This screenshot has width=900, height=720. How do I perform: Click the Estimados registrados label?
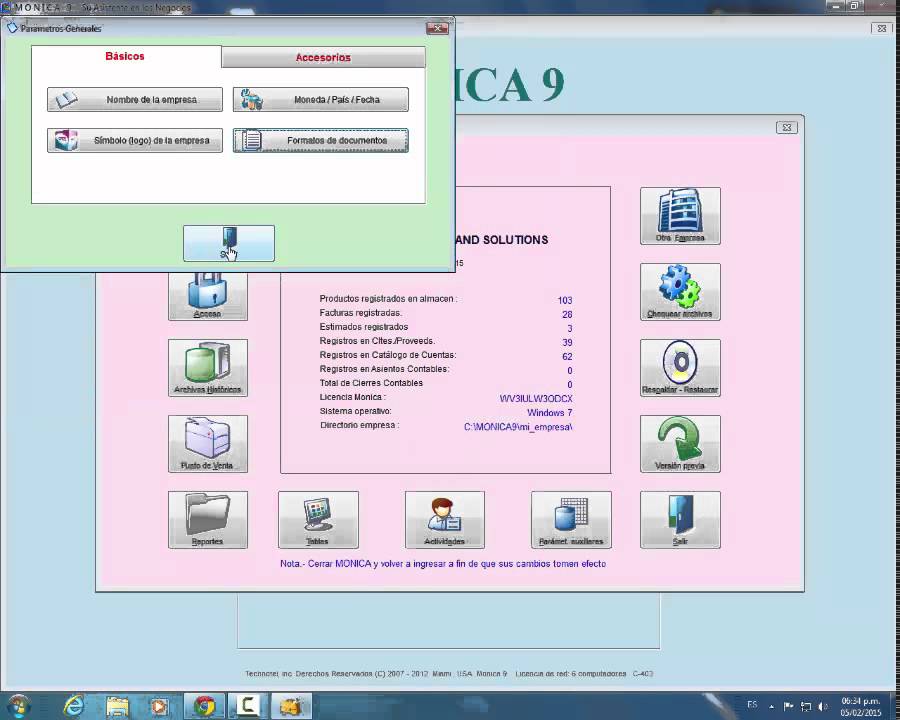coord(364,327)
